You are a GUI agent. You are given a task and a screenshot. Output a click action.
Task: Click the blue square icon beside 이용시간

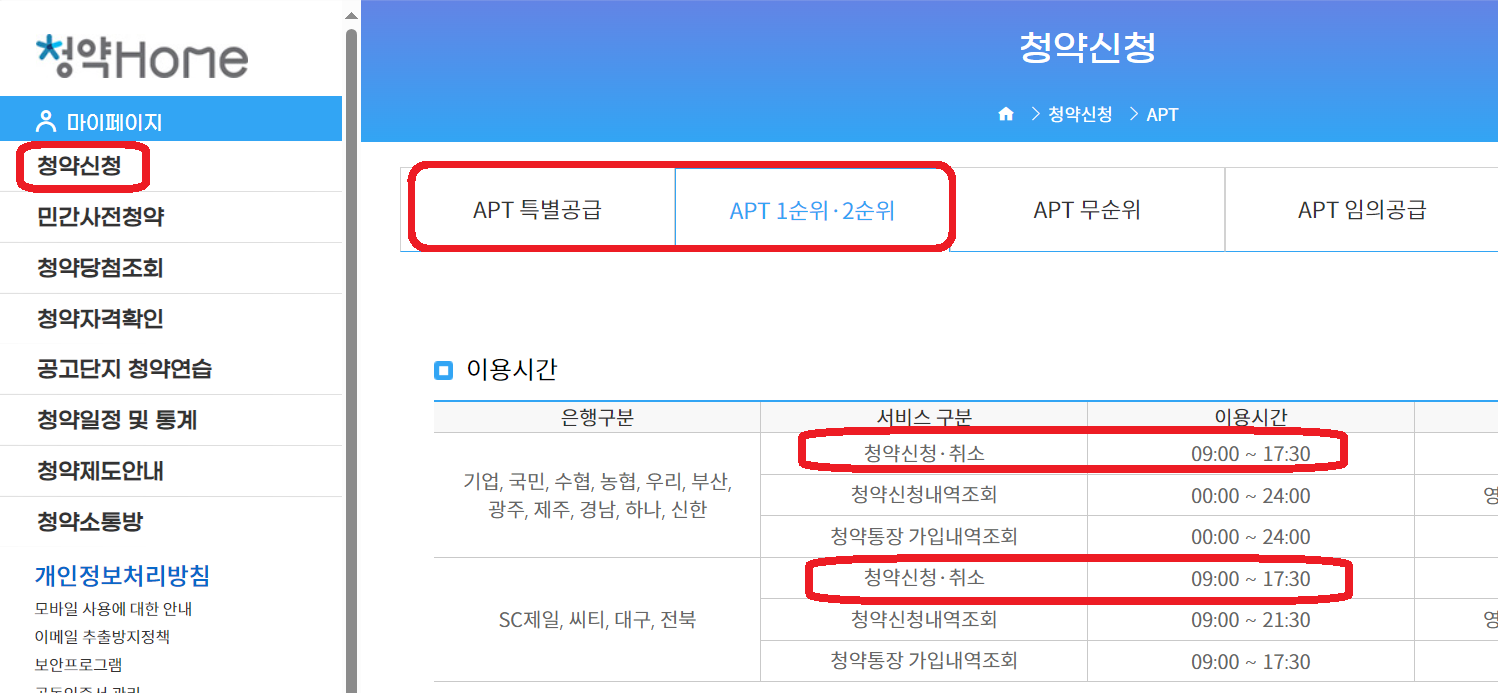pyautogui.click(x=444, y=370)
